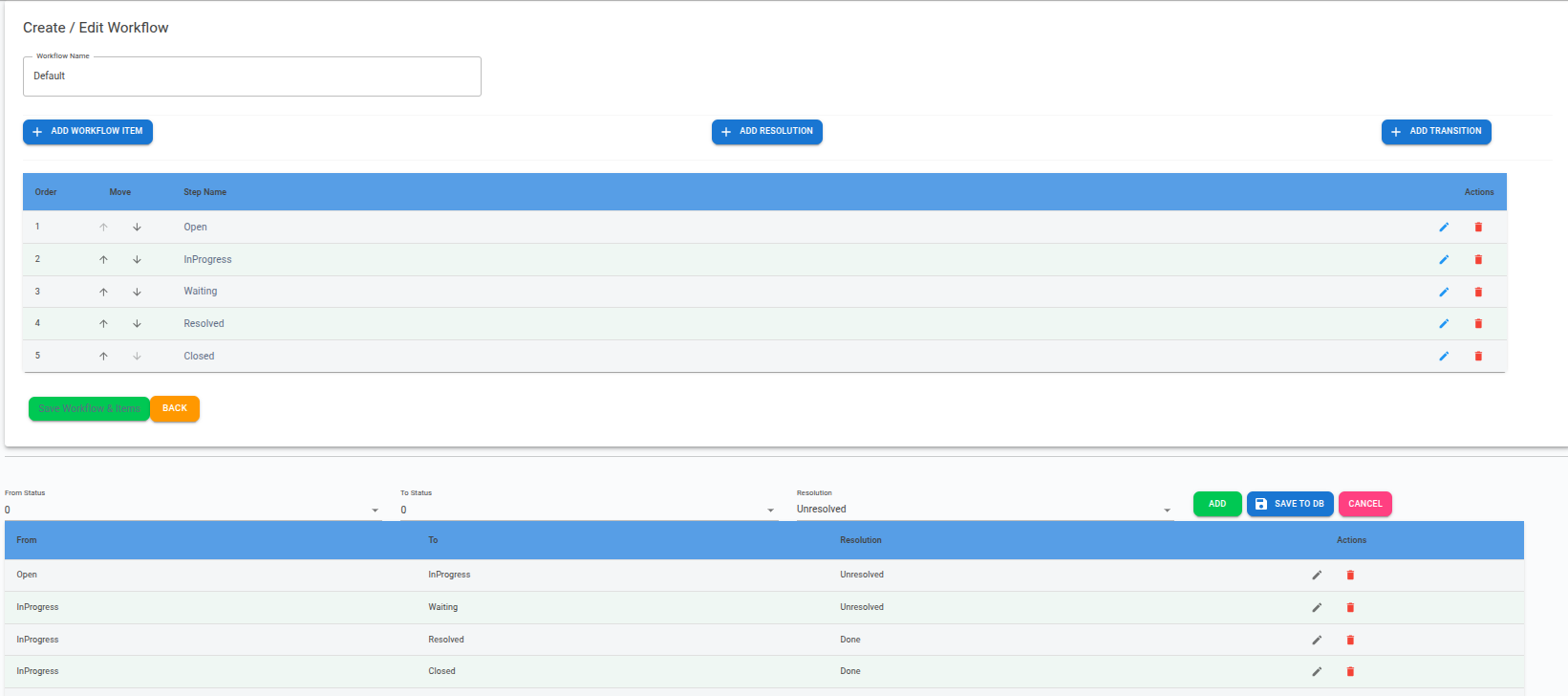Move the Resolved step down

[x=137, y=324]
